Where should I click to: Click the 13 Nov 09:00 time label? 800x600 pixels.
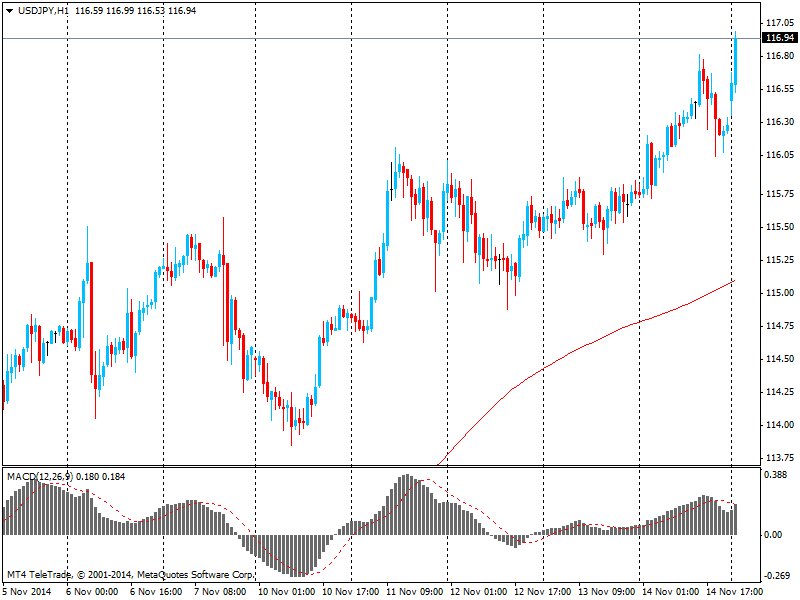607,592
